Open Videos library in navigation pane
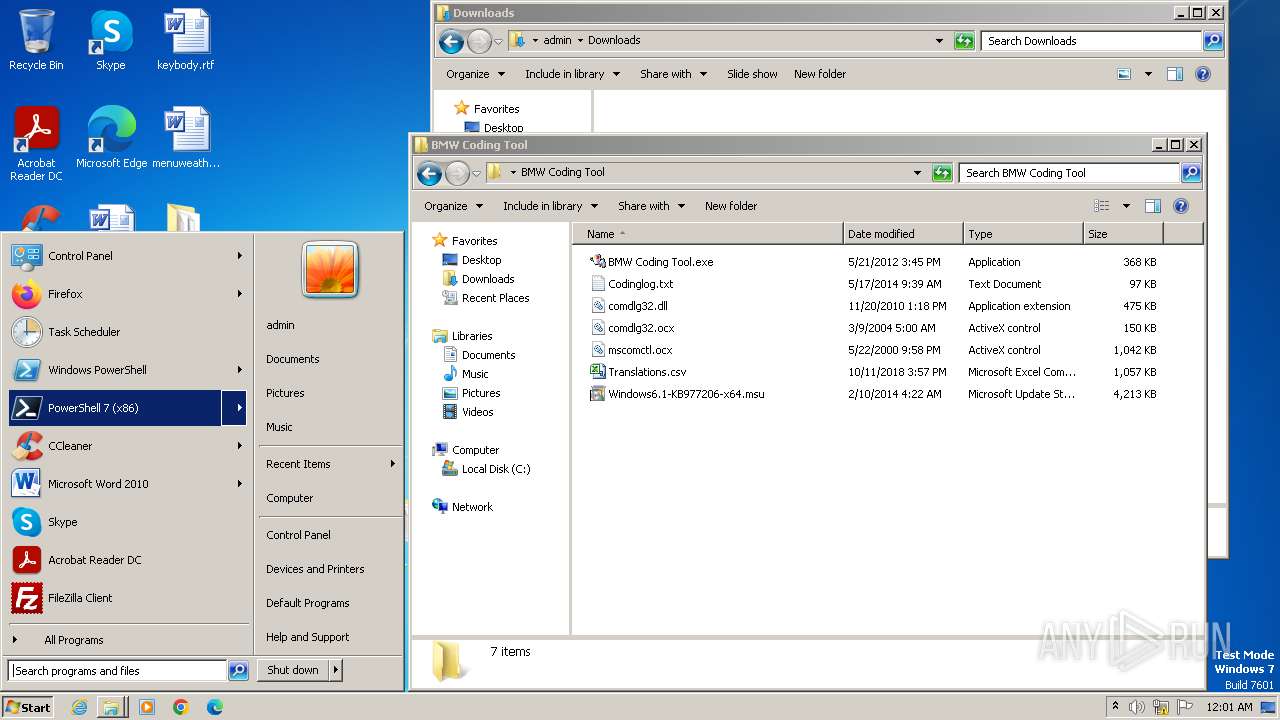This screenshot has width=1280, height=720. [x=477, y=412]
